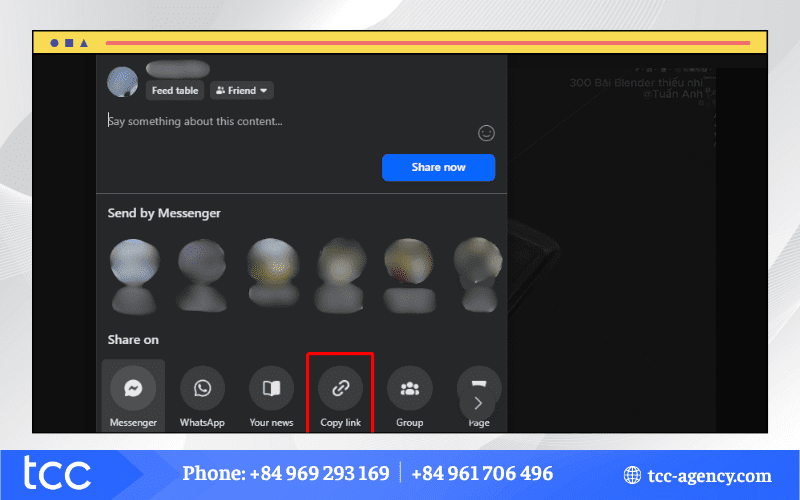Click the Say something about this content field
This screenshot has width=800, height=500.
tap(195, 121)
